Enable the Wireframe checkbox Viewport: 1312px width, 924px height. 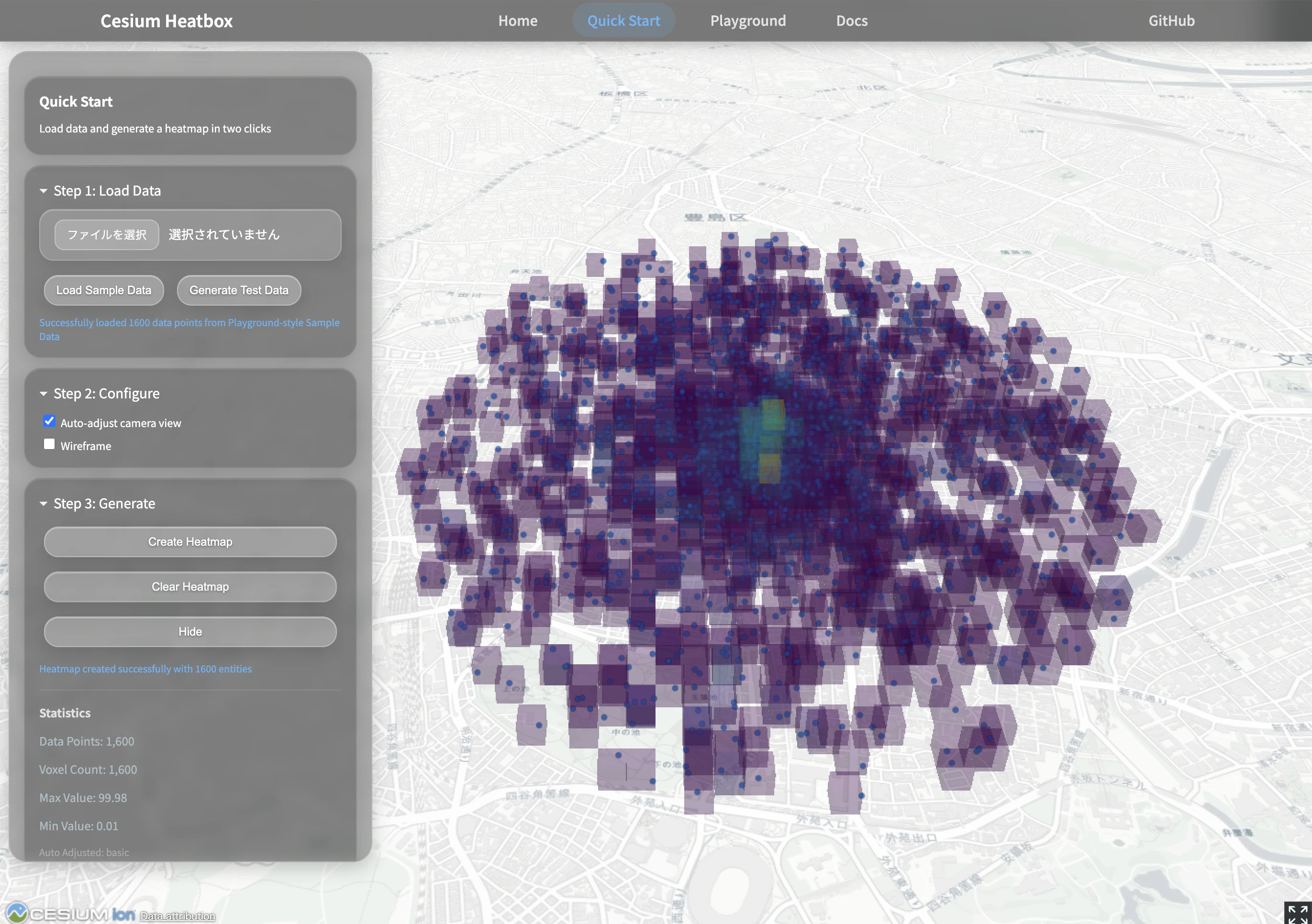point(49,445)
